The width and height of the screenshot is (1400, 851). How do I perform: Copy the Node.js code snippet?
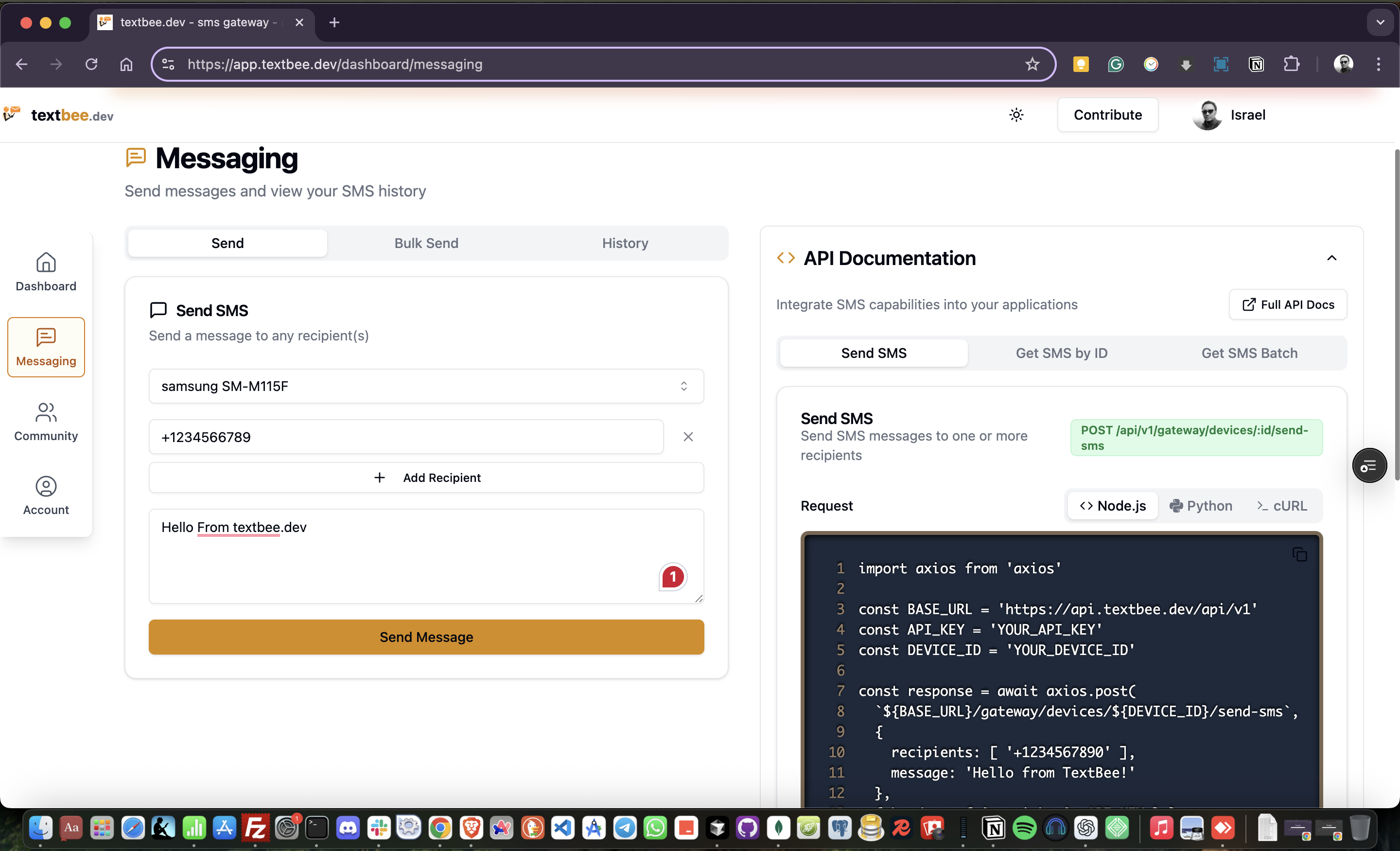tap(1299, 554)
